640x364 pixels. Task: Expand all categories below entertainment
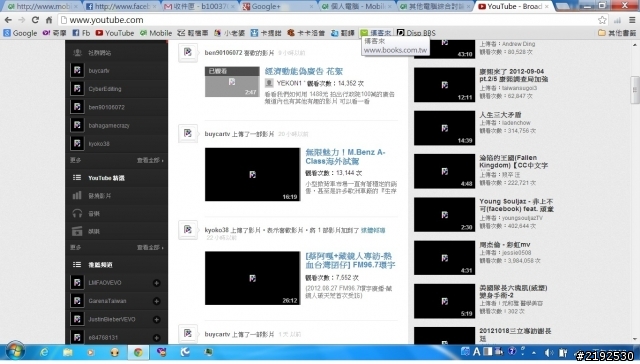click(x=150, y=248)
